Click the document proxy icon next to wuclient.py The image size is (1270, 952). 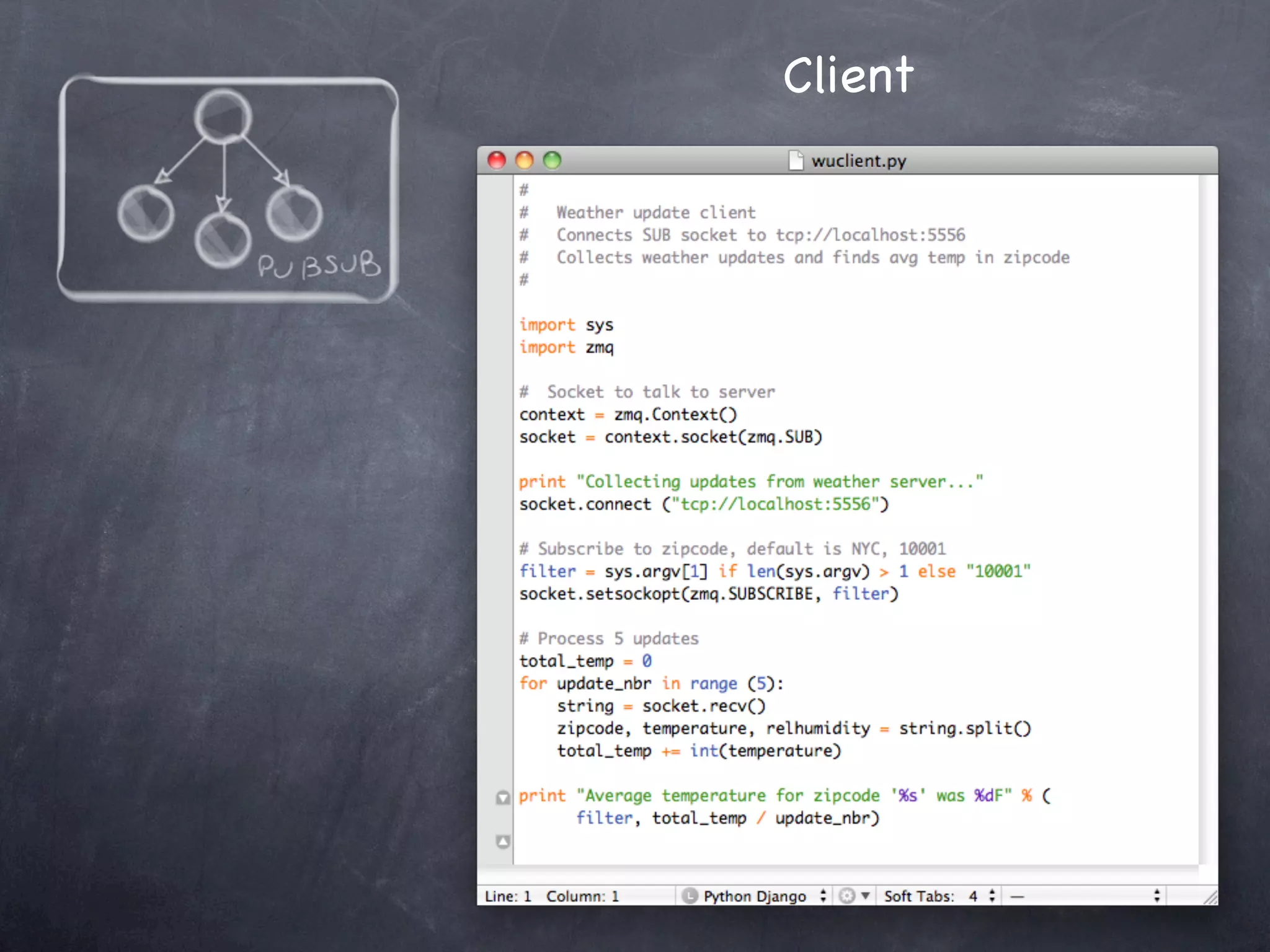click(x=796, y=161)
